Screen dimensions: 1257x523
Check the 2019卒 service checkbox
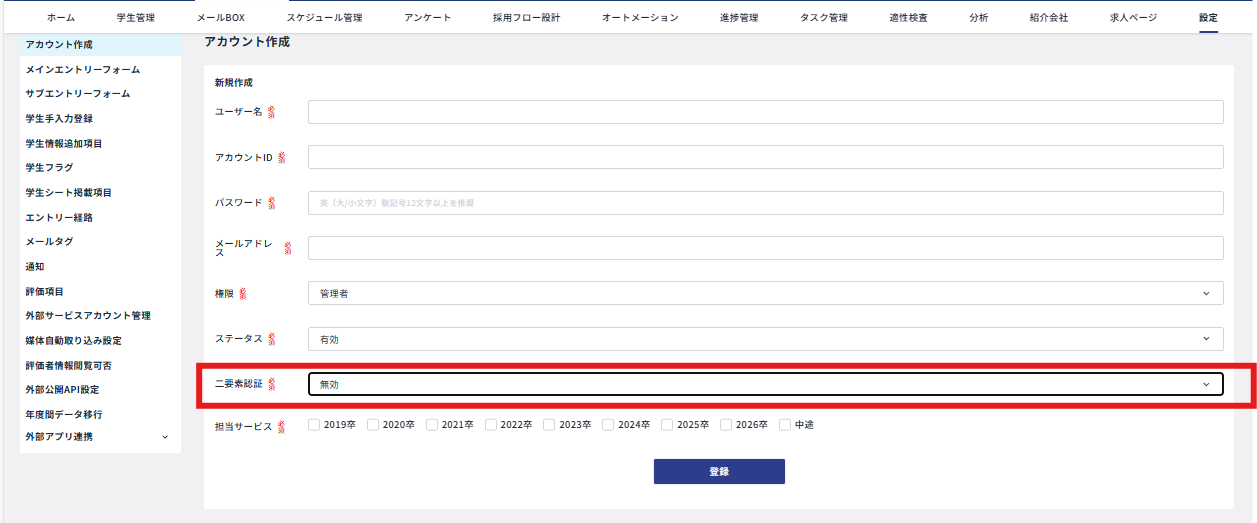[314, 425]
